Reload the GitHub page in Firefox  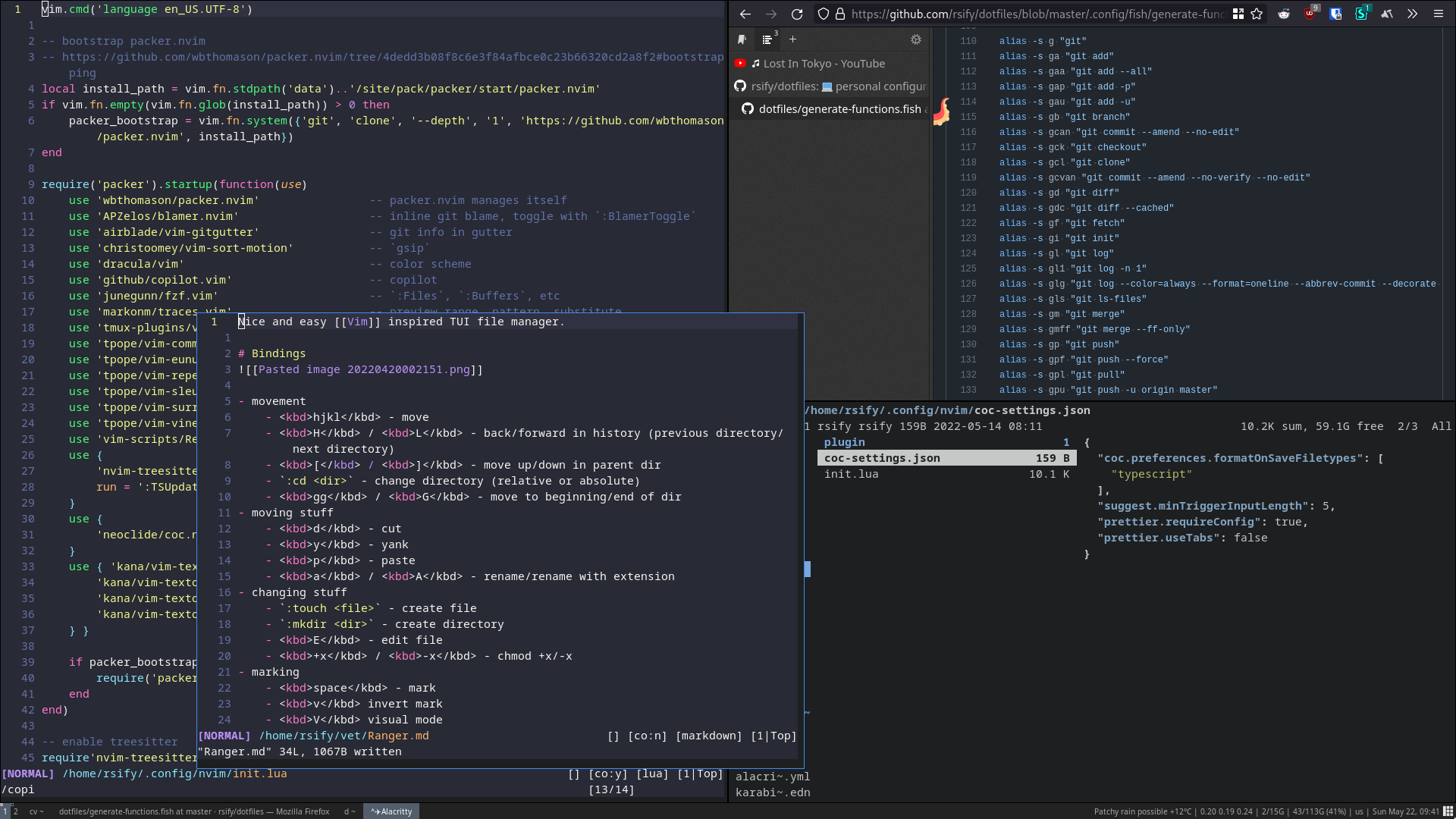(x=796, y=14)
